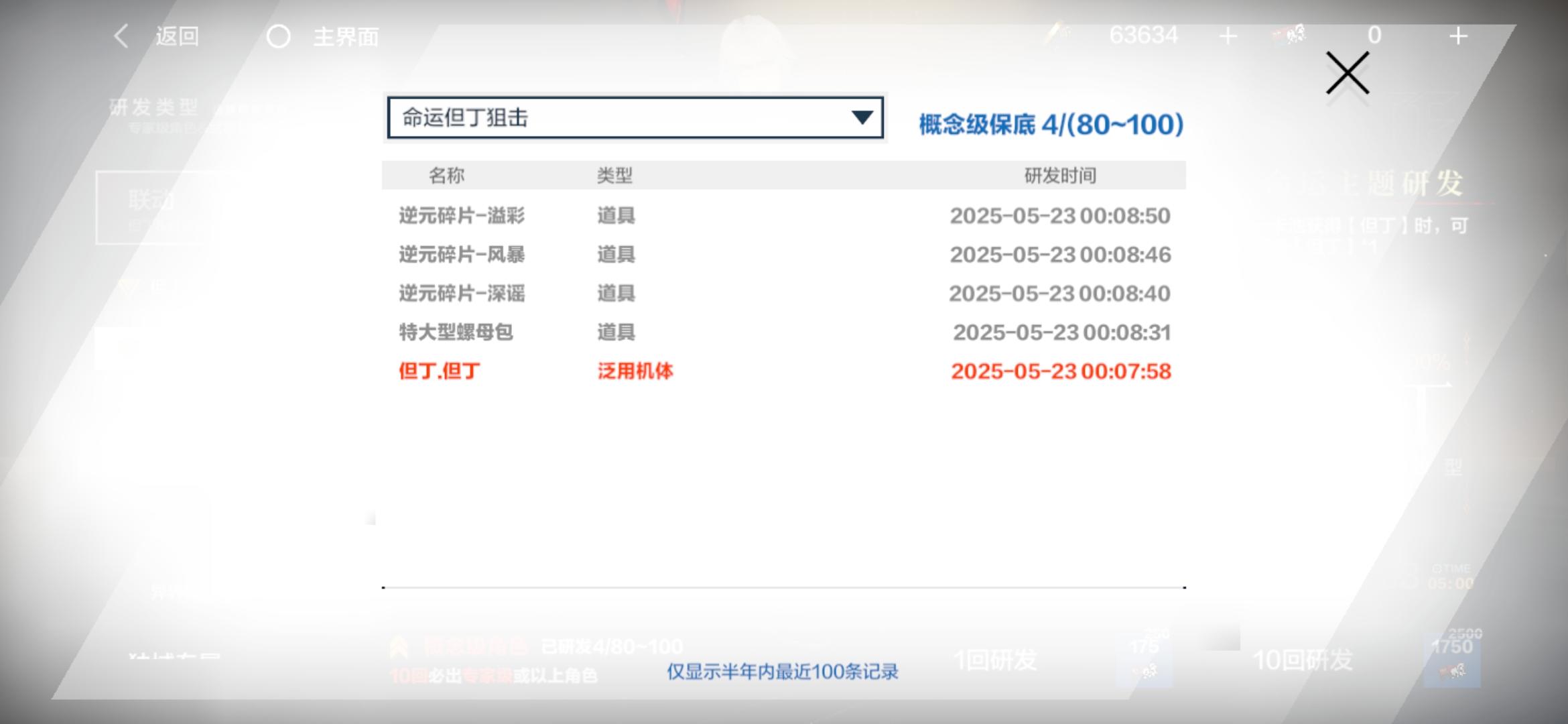Select the 特大型螺母包 record row

pyautogui.click(x=784, y=333)
